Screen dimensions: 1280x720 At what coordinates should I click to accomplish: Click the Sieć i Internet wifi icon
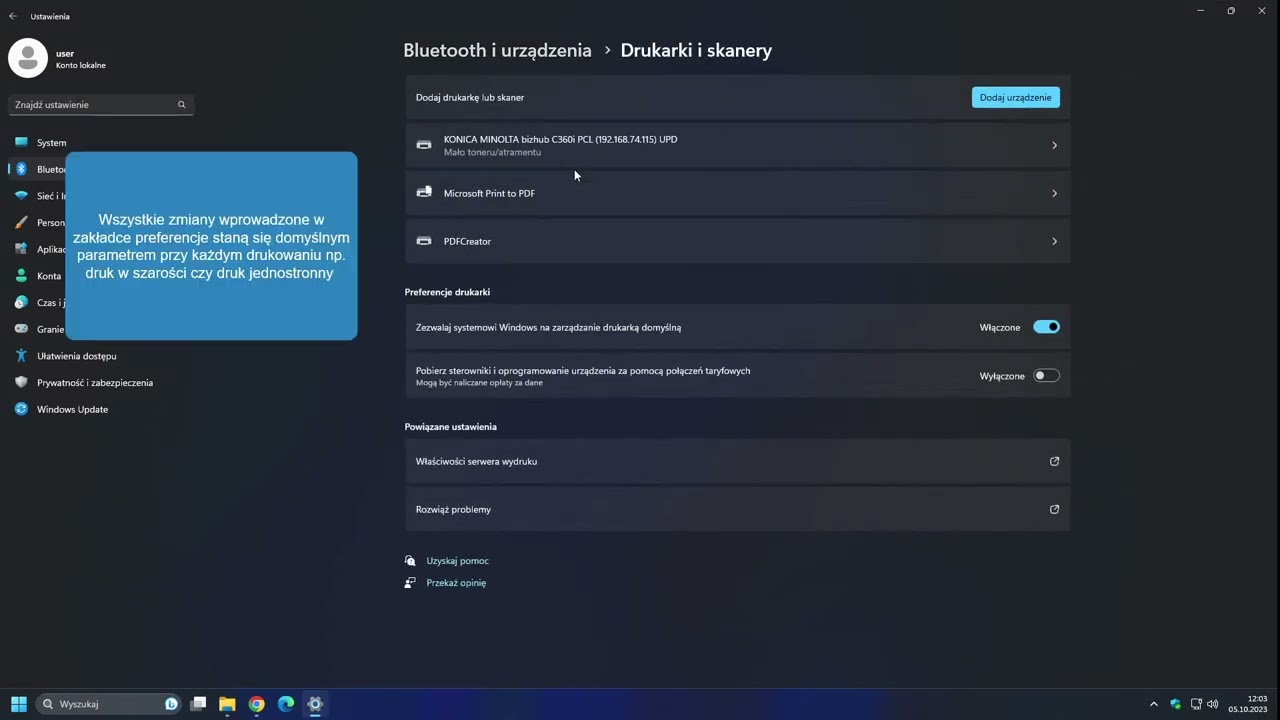21,196
